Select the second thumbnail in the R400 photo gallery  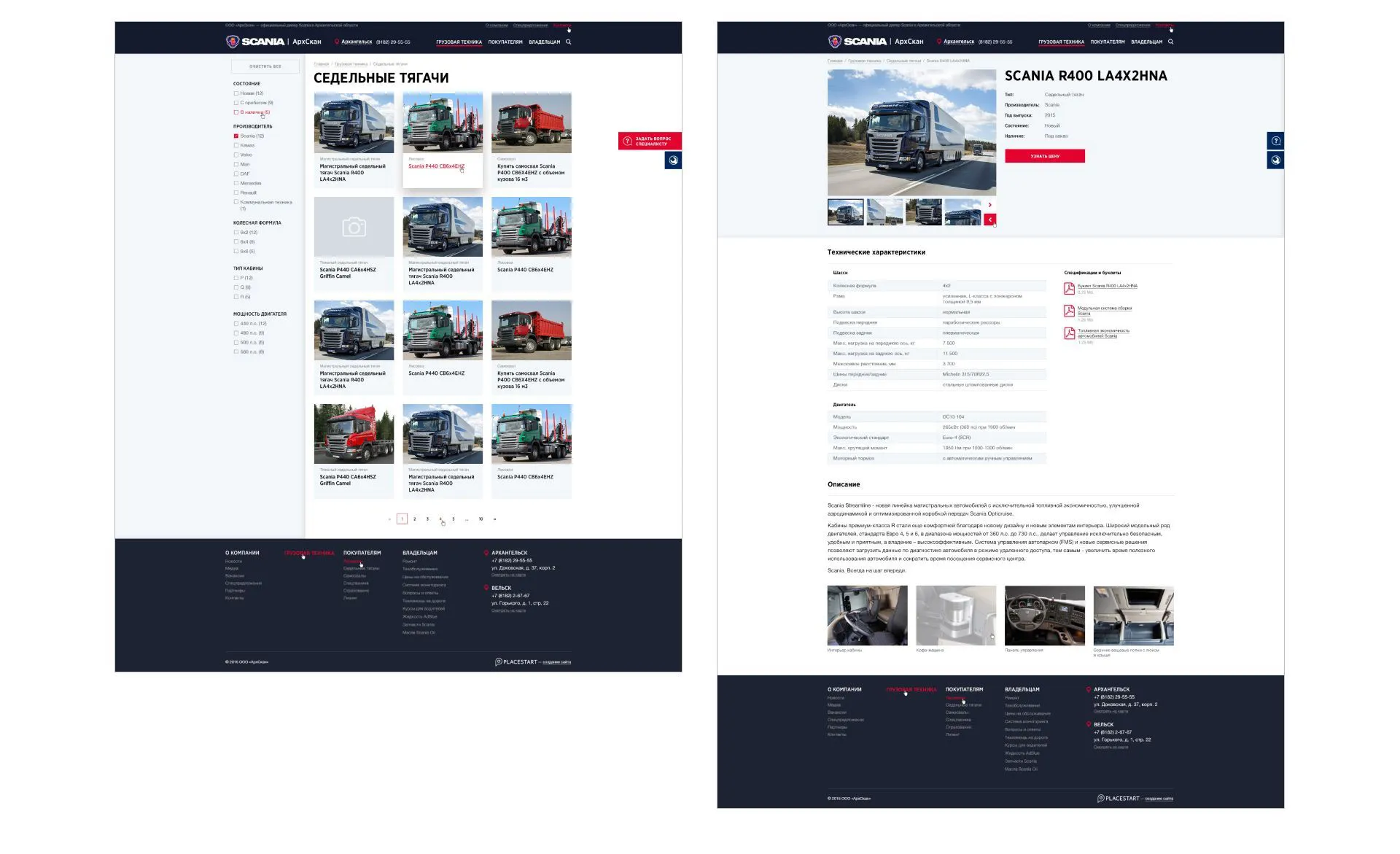[x=884, y=212]
